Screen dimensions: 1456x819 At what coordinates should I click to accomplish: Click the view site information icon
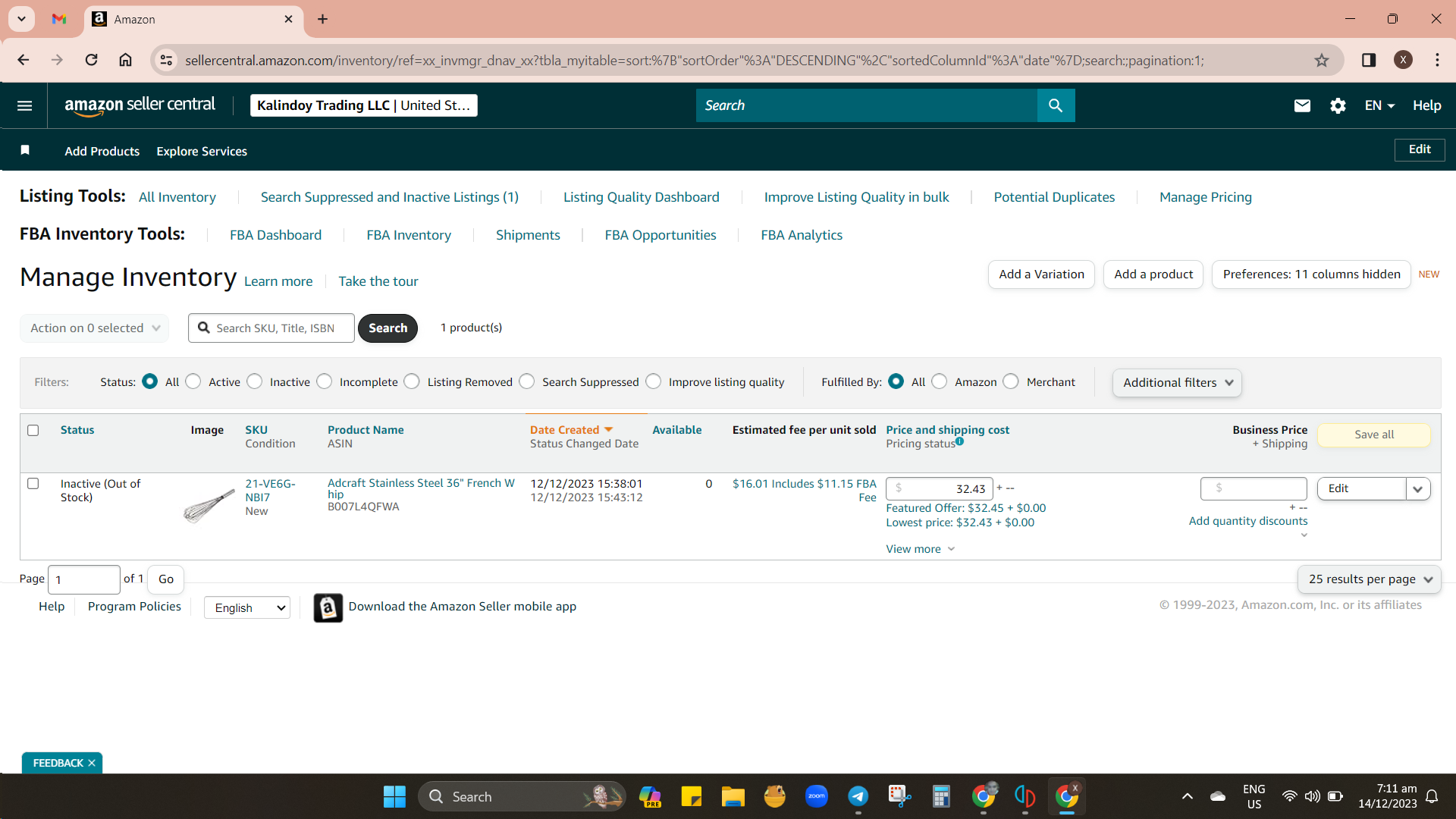166,60
